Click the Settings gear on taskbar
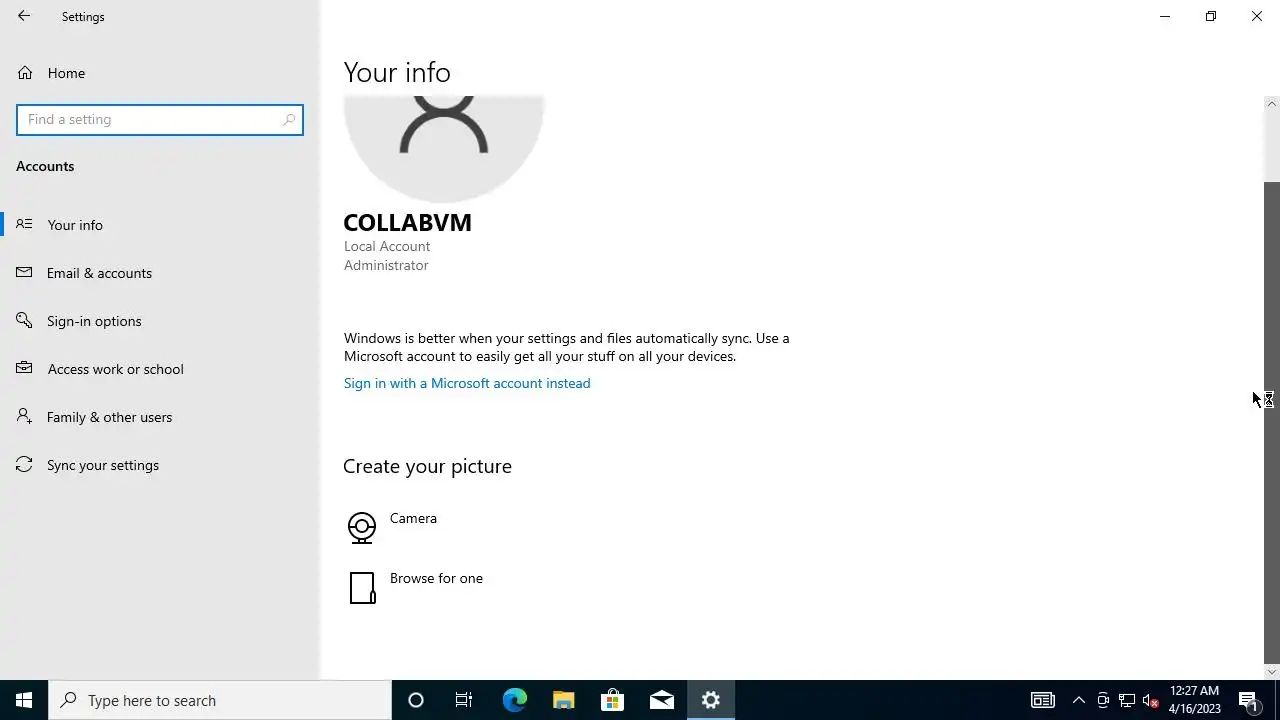 pyautogui.click(x=711, y=700)
